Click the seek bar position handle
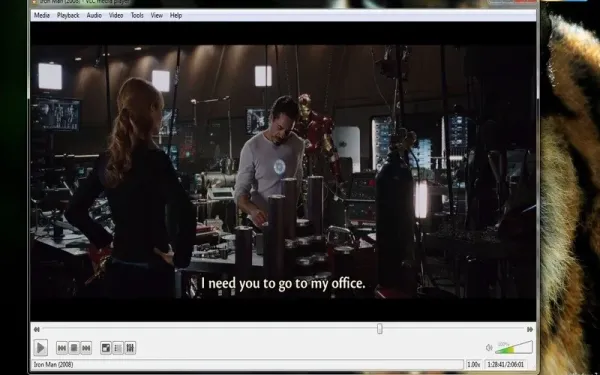This screenshot has height=375, width=600. tap(380, 329)
